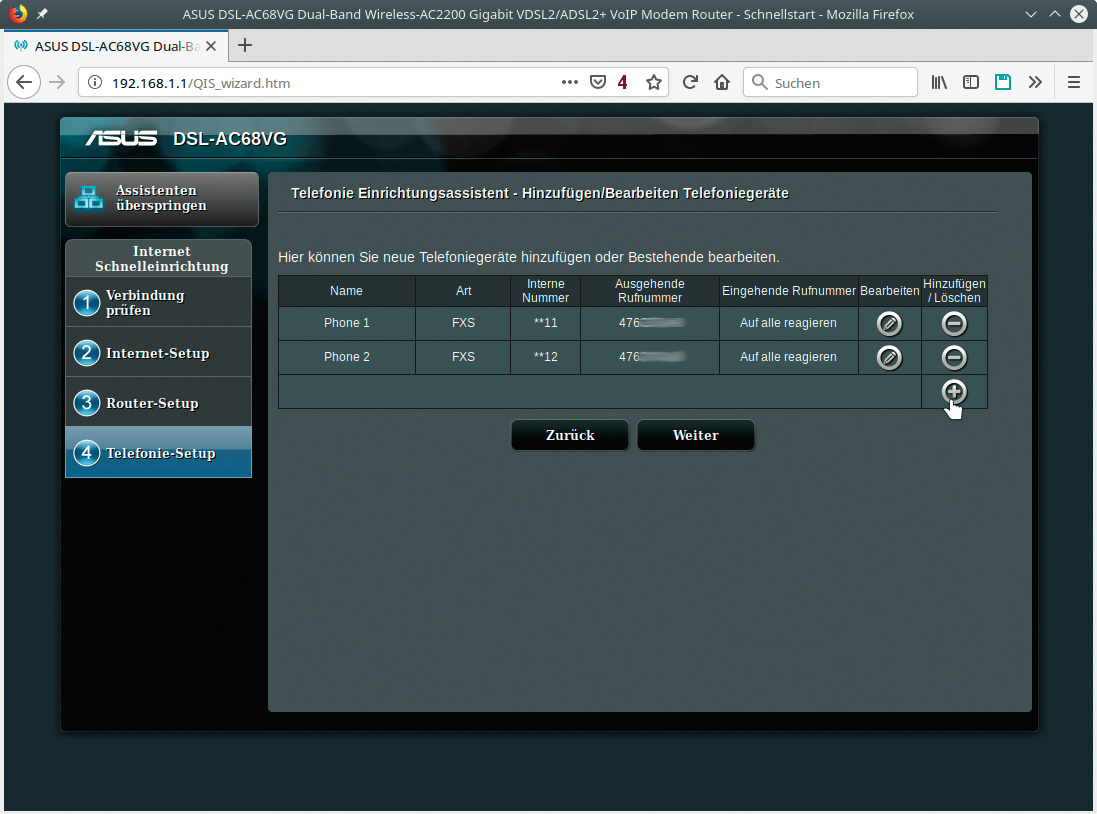Expand more toolbar tools chevron
1097x814 pixels.
point(1035,83)
